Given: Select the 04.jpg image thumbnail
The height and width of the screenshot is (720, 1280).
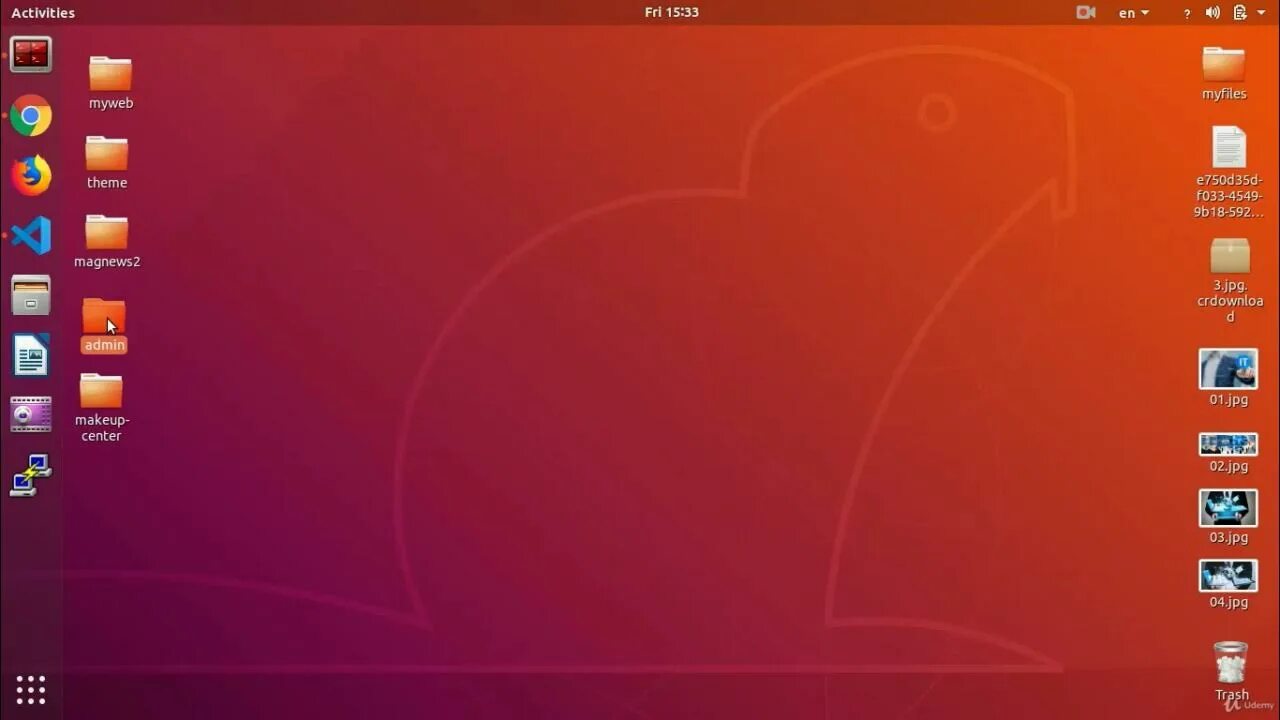Looking at the screenshot, I should coord(1228,576).
